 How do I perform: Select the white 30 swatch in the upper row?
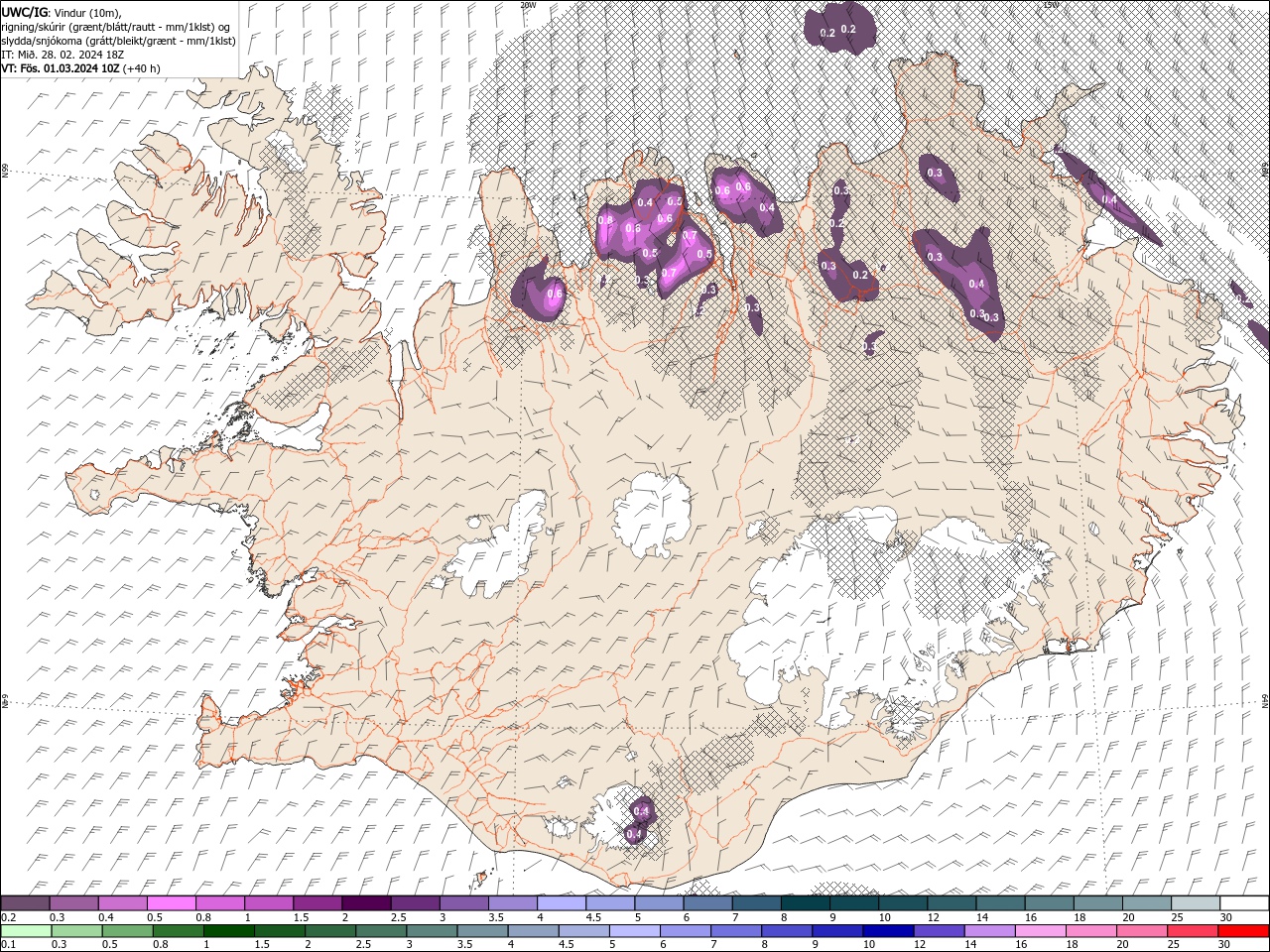pos(1244,902)
